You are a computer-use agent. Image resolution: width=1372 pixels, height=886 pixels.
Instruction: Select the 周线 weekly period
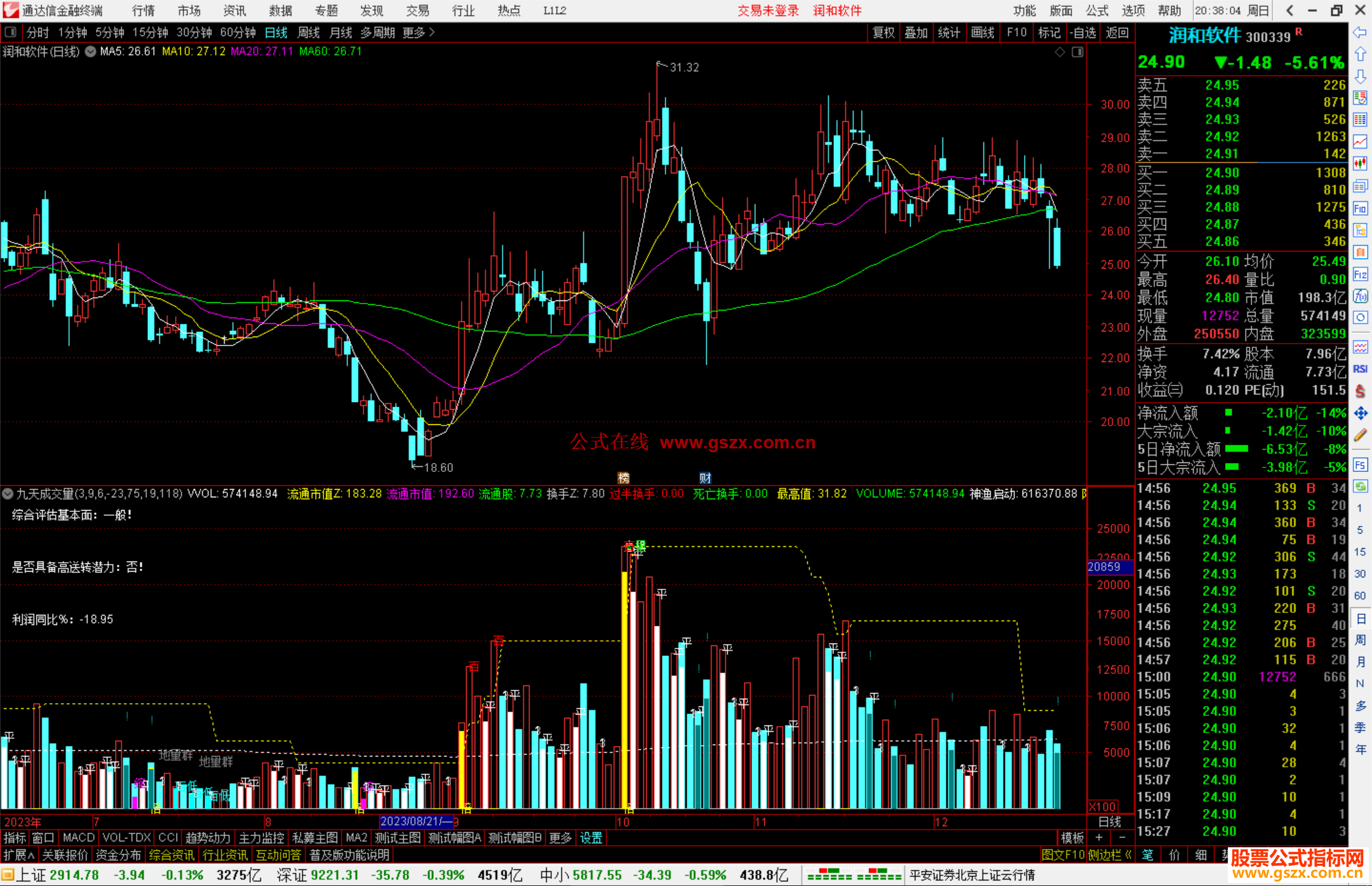309,32
